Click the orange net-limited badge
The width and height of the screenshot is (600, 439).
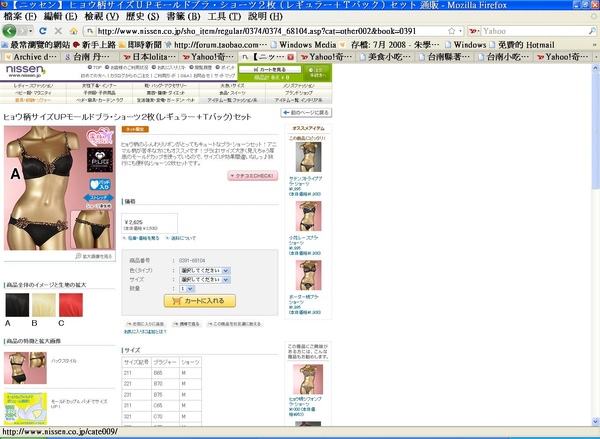[135, 129]
